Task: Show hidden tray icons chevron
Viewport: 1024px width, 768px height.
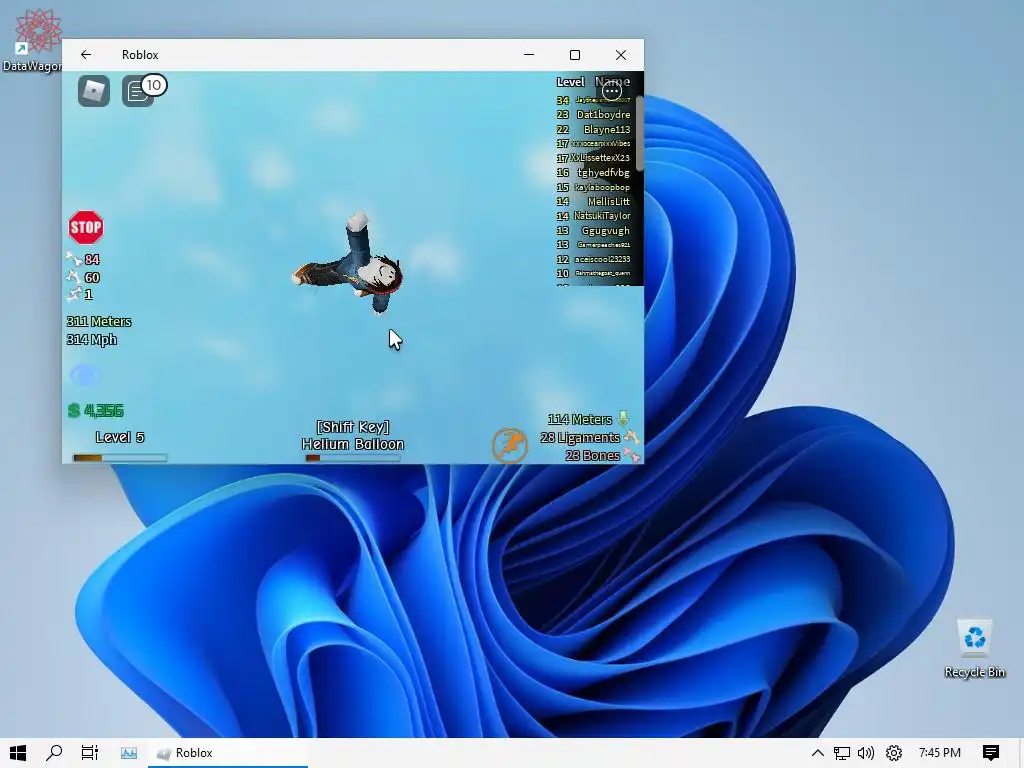Action: pos(818,753)
